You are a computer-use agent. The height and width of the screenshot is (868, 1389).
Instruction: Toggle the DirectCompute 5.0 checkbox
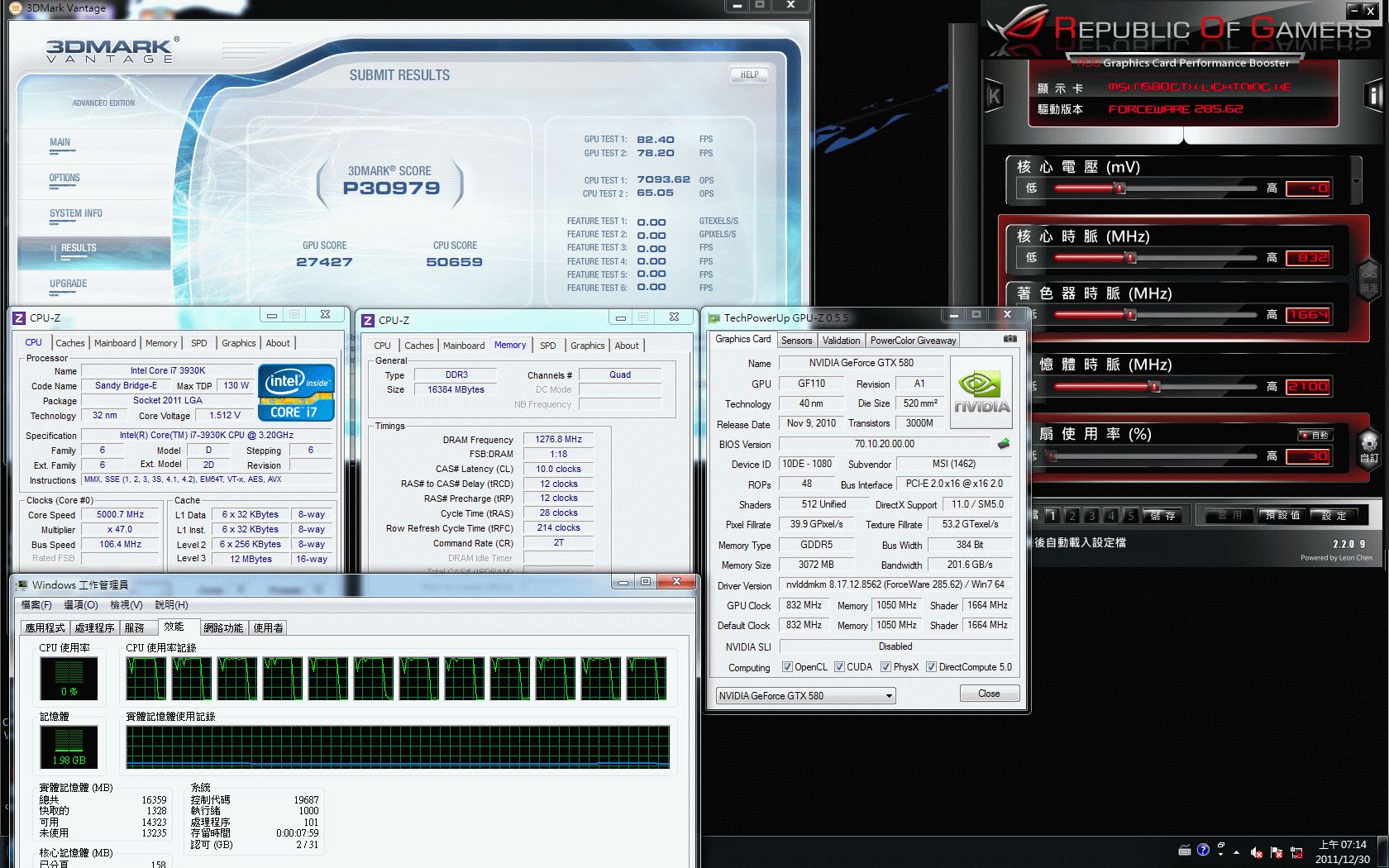[x=931, y=667]
